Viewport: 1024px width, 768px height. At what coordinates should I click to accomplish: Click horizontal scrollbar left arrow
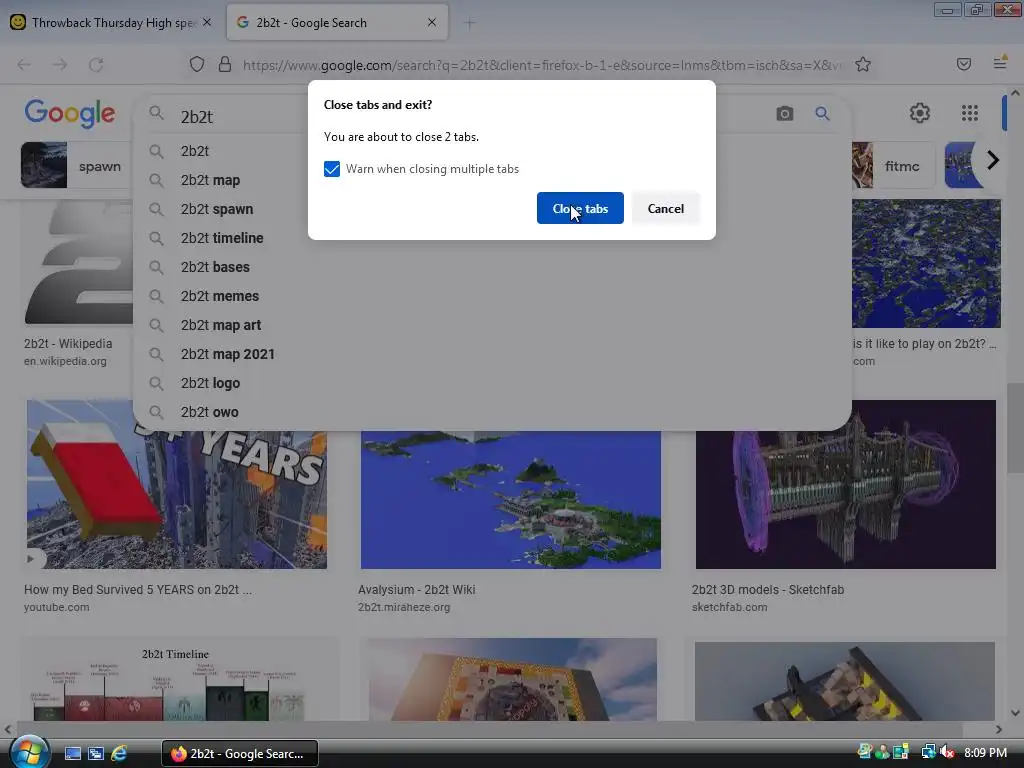click(8, 729)
